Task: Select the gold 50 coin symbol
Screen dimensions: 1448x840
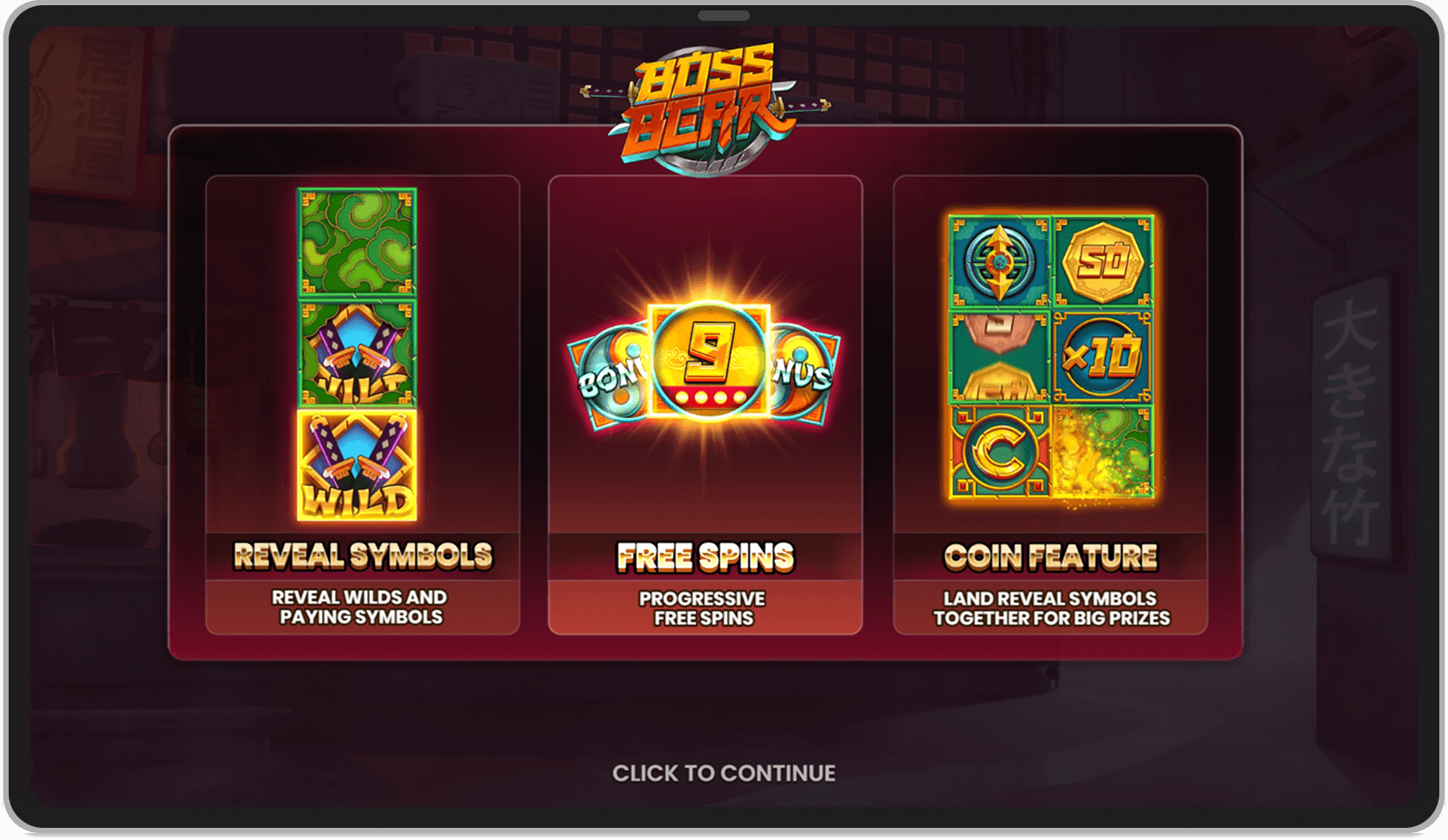Action: coord(1102,261)
